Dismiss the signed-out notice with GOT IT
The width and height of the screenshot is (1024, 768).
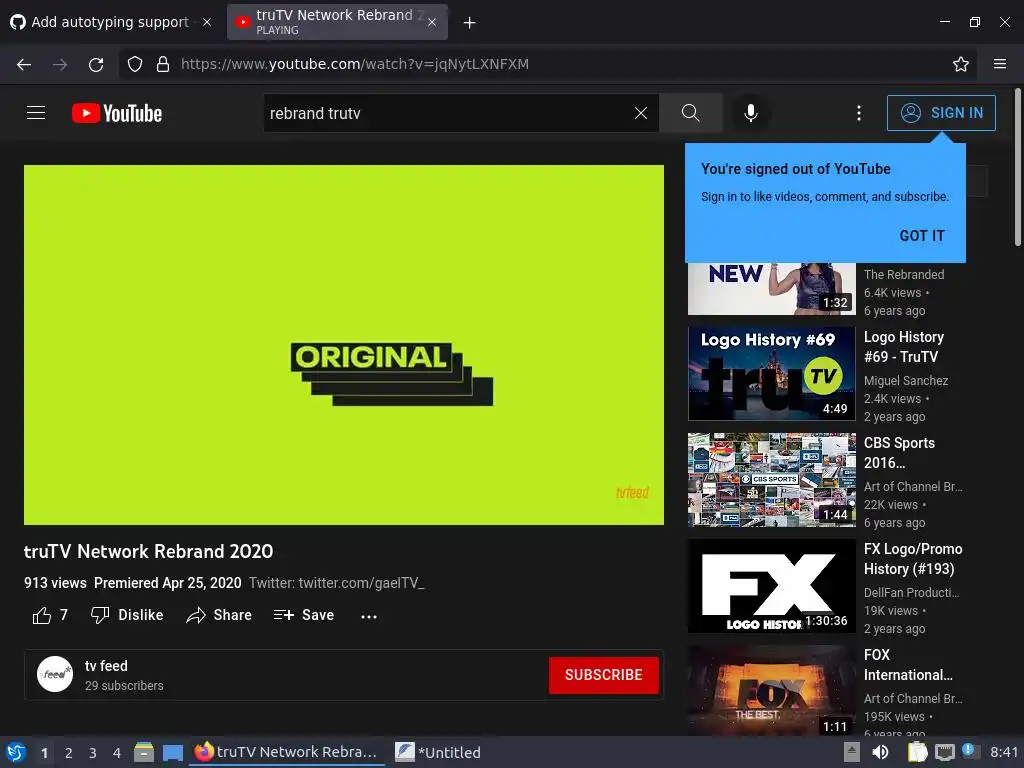coord(921,236)
